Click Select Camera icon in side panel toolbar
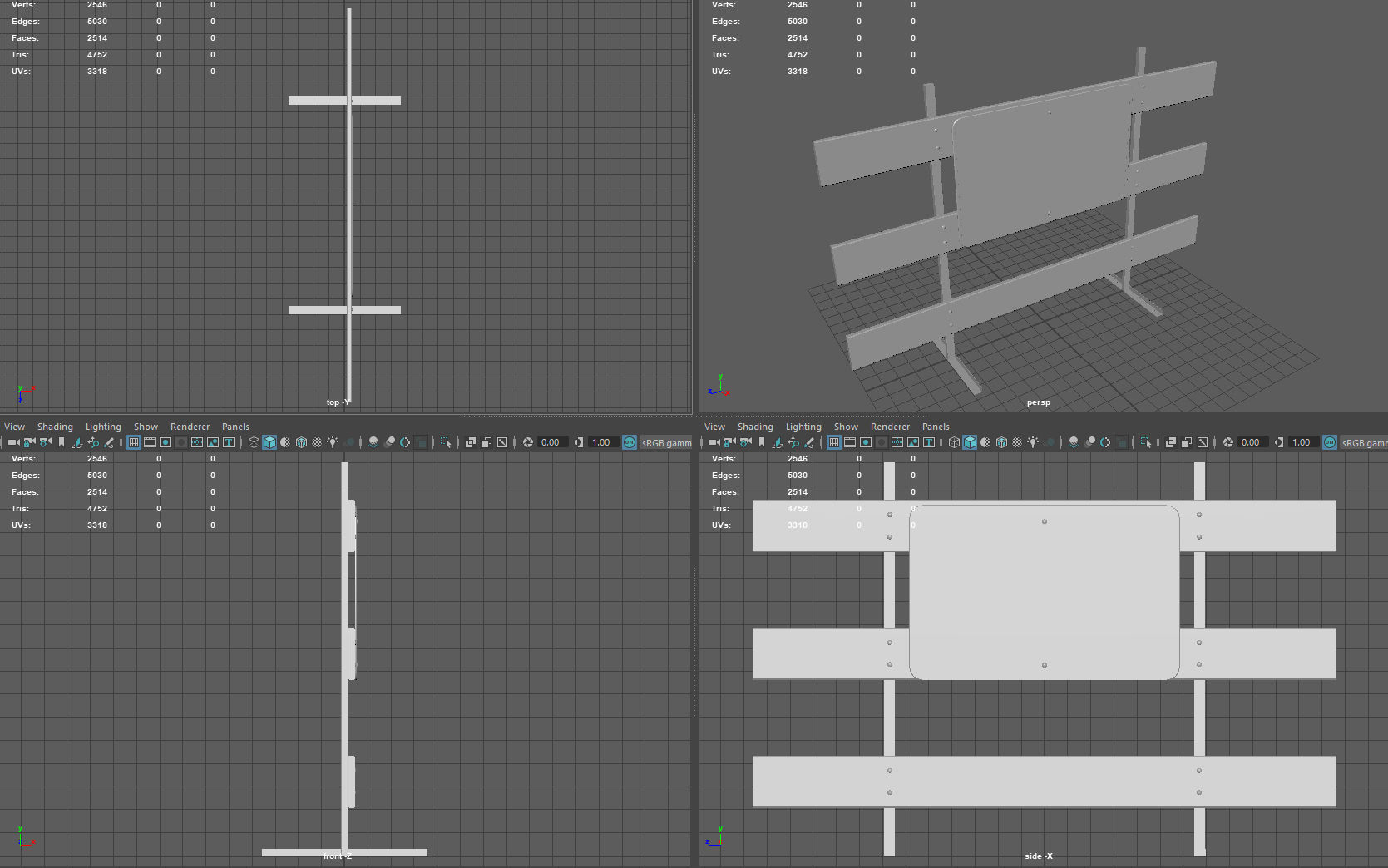This screenshot has height=868, width=1388. tap(714, 442)
